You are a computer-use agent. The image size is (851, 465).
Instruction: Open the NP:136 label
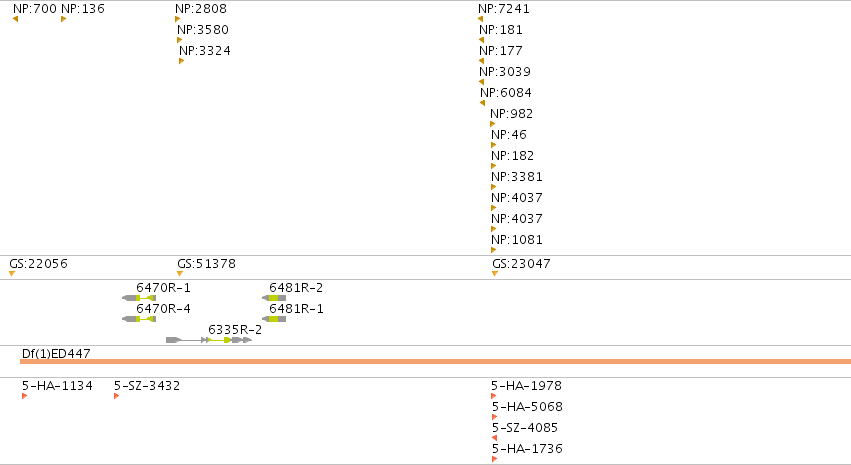83,9
